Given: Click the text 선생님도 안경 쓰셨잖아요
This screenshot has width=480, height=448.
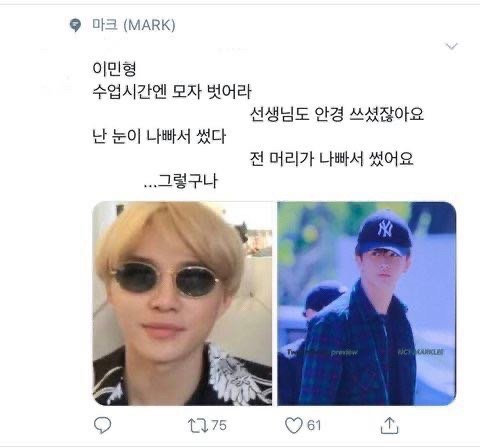Looking at the screenshot, I should coord(337,114).
